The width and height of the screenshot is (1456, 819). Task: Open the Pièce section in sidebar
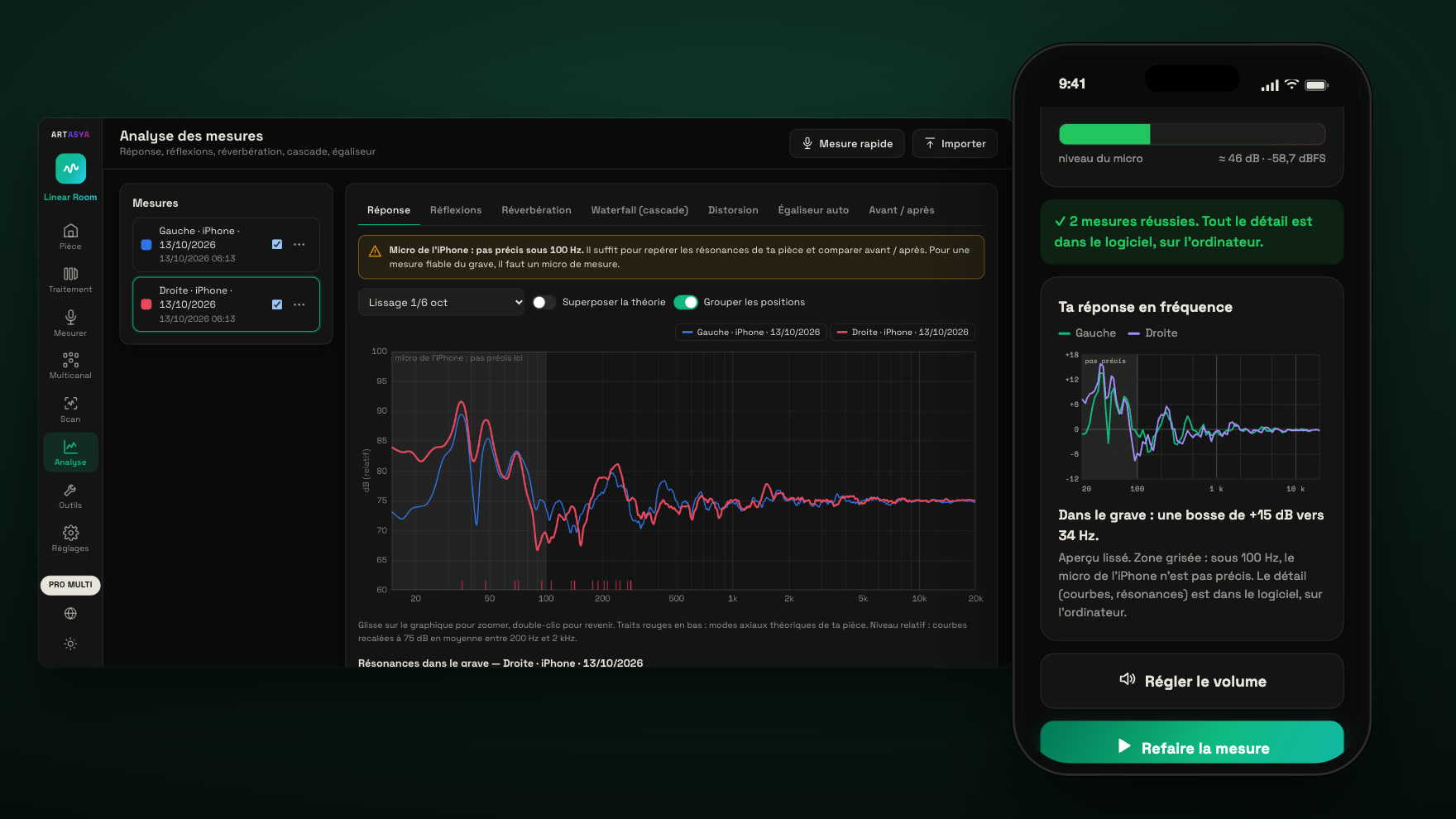click(x=70, y=236)
